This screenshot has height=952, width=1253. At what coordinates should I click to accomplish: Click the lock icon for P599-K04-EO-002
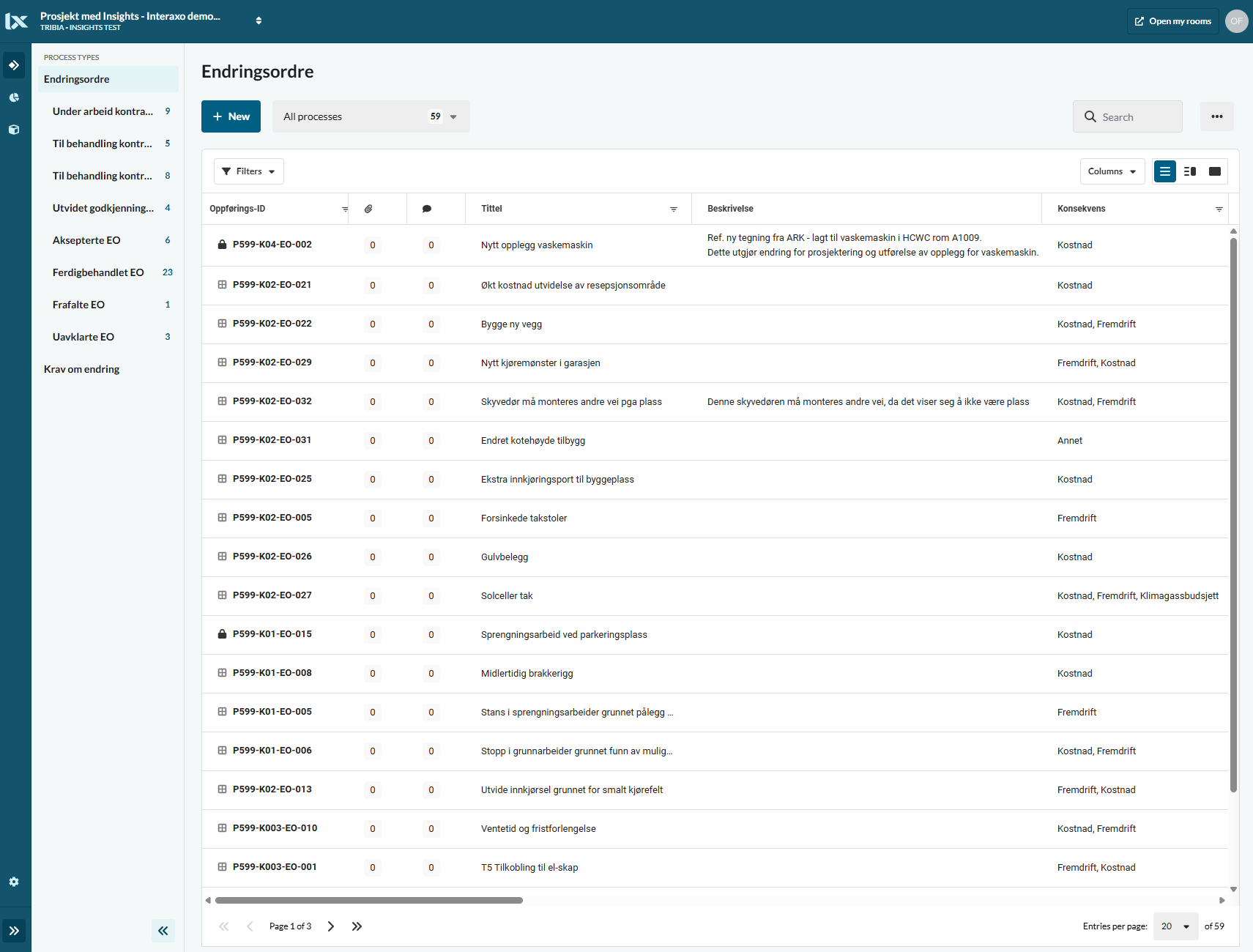coord(222,245)
